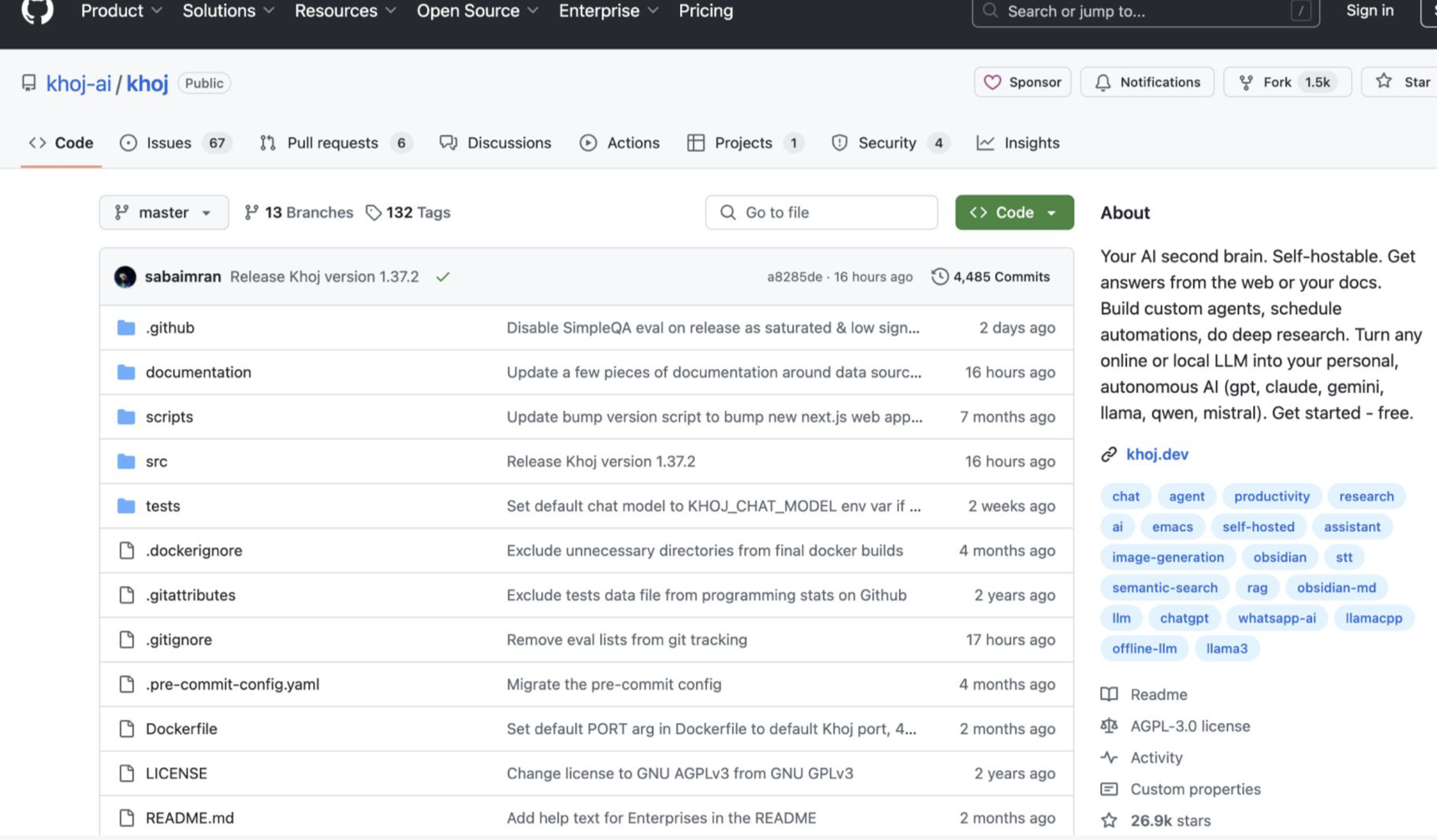Open the .github folder
Viewport: 1437px width, 840px height.
pos(170,327)
